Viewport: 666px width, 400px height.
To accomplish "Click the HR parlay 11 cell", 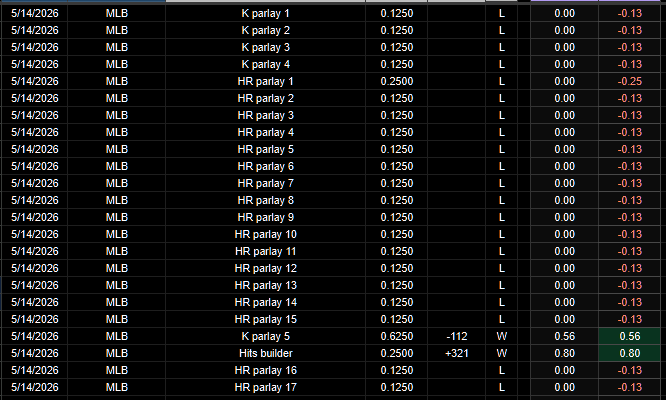I will (x=265, y=251).
